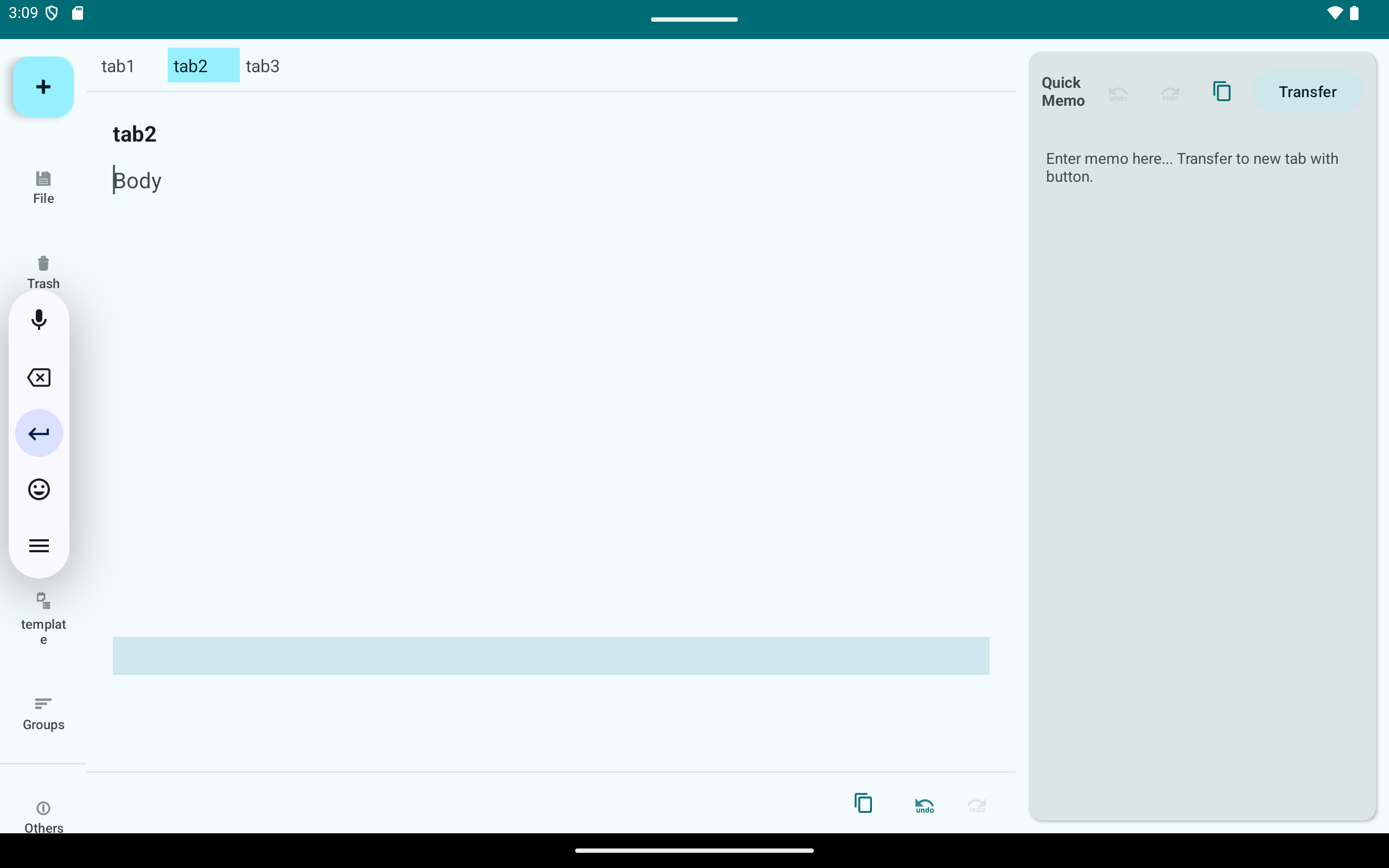
Task: Tap the plus button to add new tab
Action: pyautogui.click(x=43, y=87)
